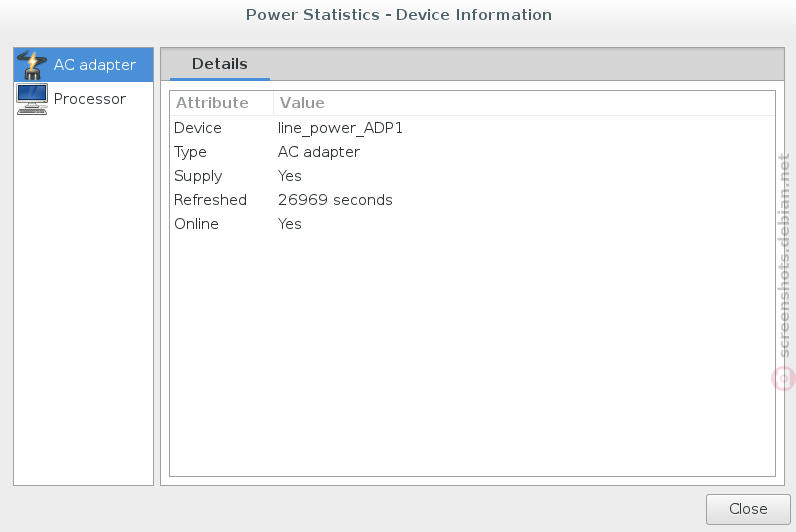Select the Processor device label
Image resolution: width=796 pixels, height=532 pixels.
tap(90, 99)
